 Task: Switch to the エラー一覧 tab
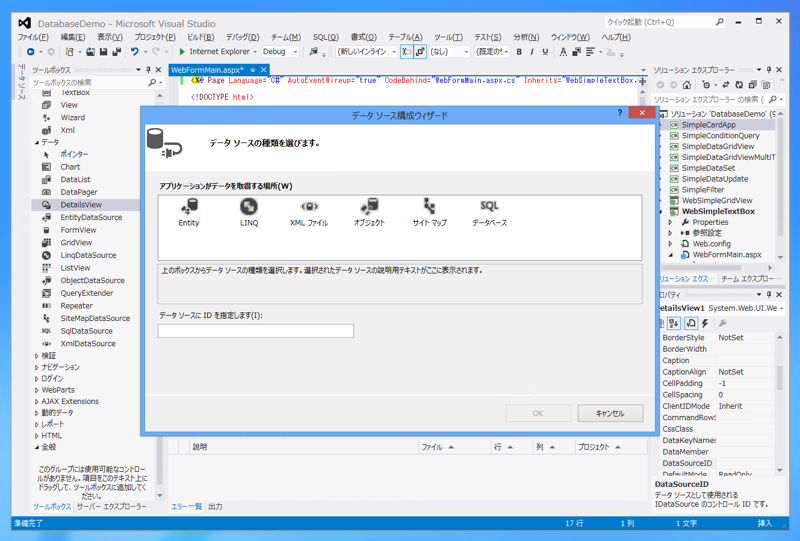(186, 506)
